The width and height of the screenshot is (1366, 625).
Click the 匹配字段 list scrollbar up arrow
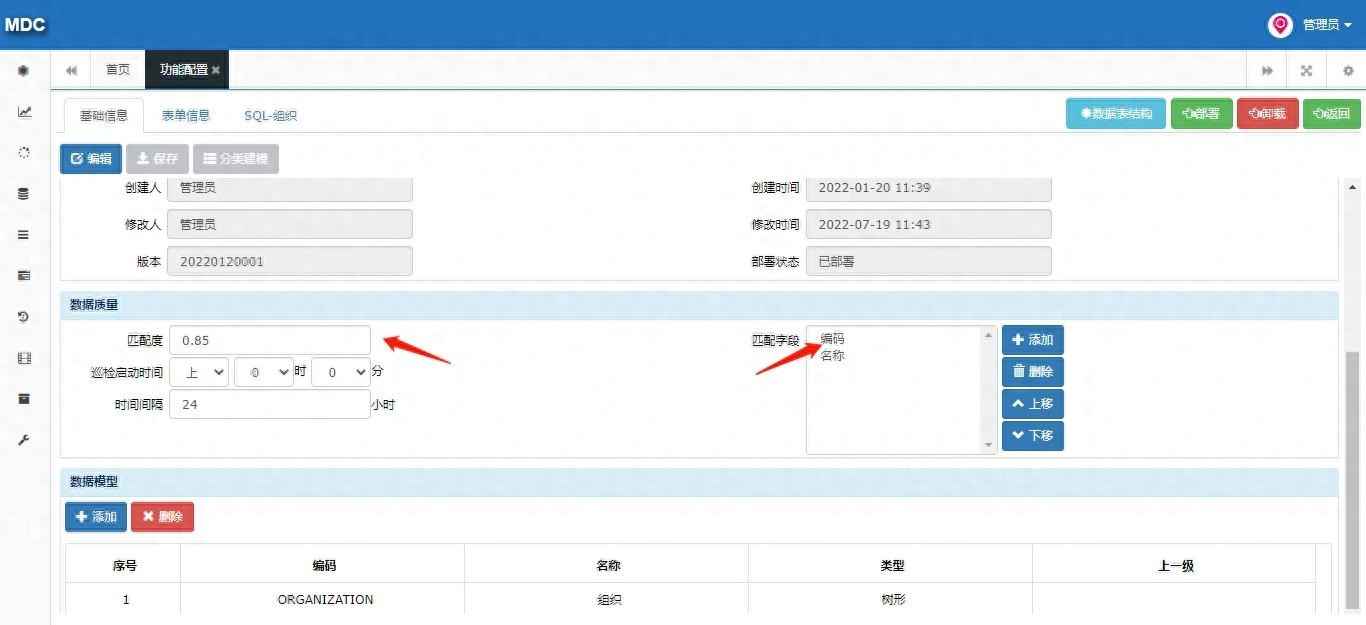pos(990,335)
